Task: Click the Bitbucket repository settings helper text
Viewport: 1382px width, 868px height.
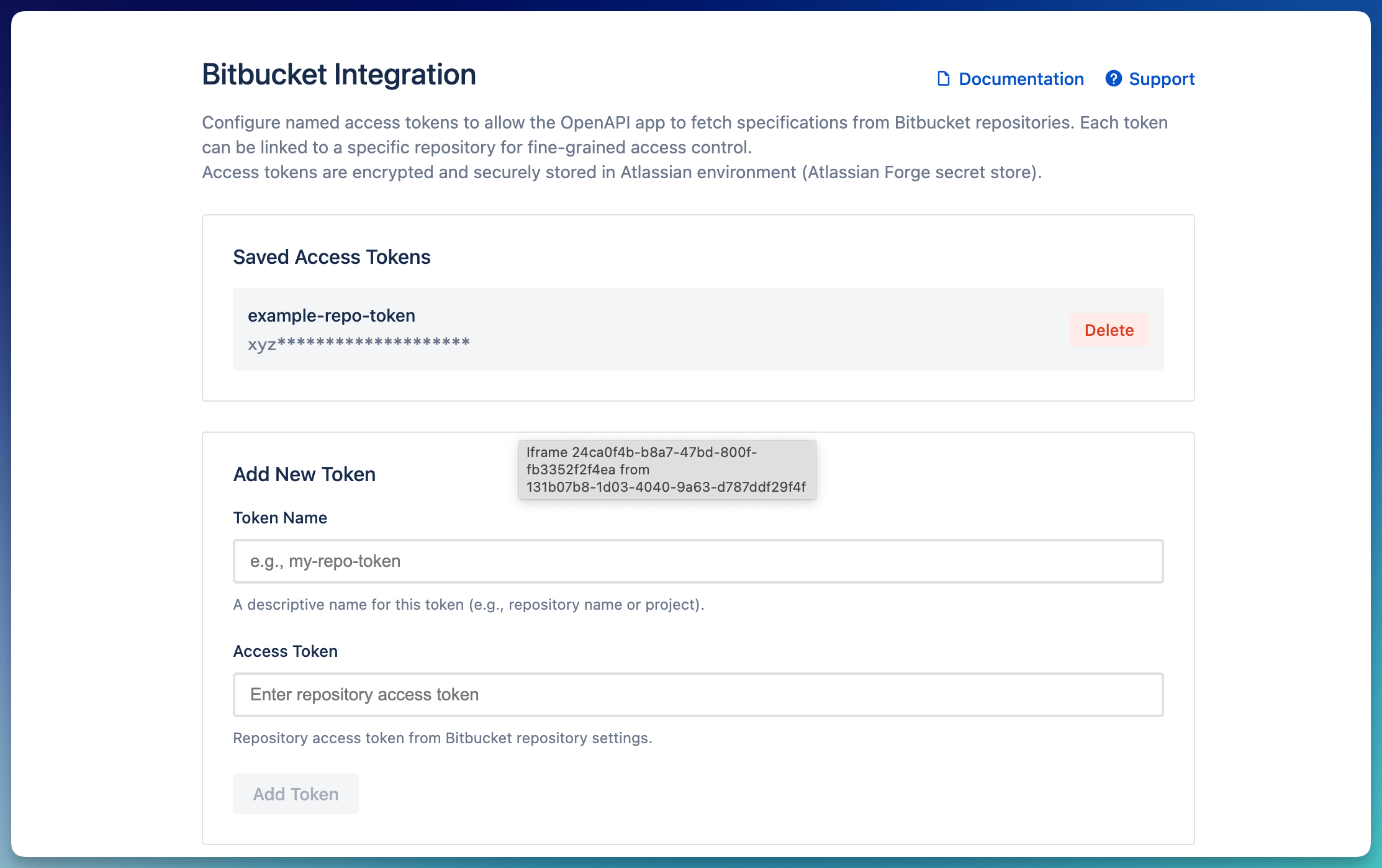Action: pos(443,738)
